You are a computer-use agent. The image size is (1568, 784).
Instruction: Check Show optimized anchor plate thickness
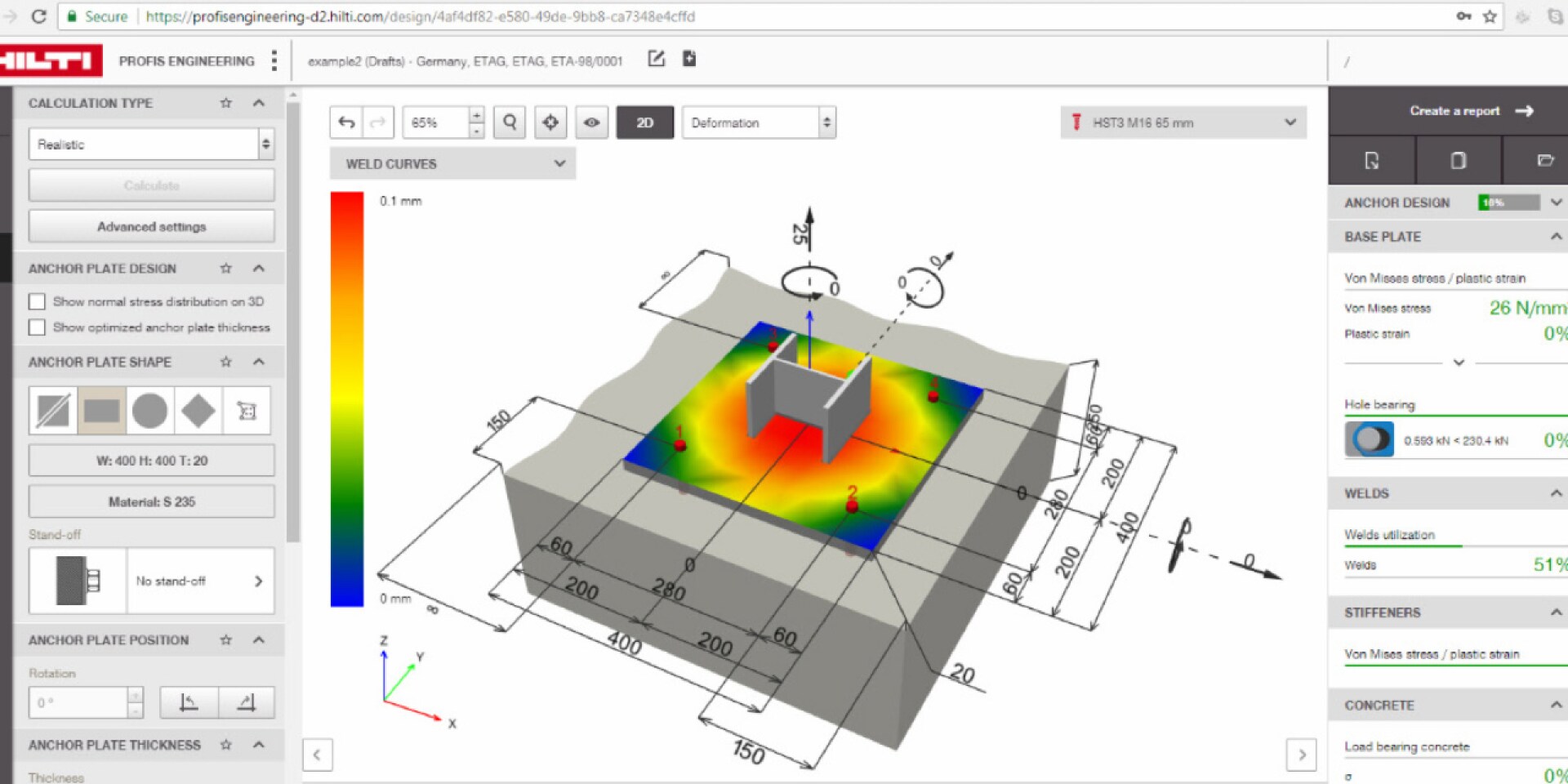(37, 327)
